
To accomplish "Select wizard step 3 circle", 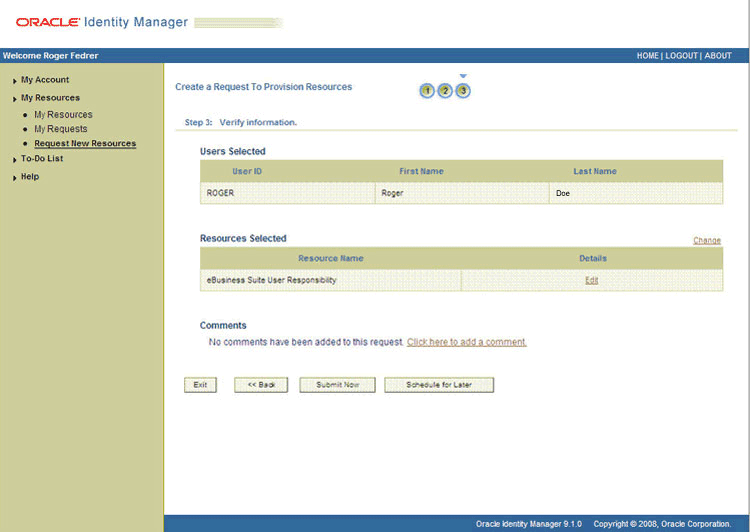I will [463, 91].
